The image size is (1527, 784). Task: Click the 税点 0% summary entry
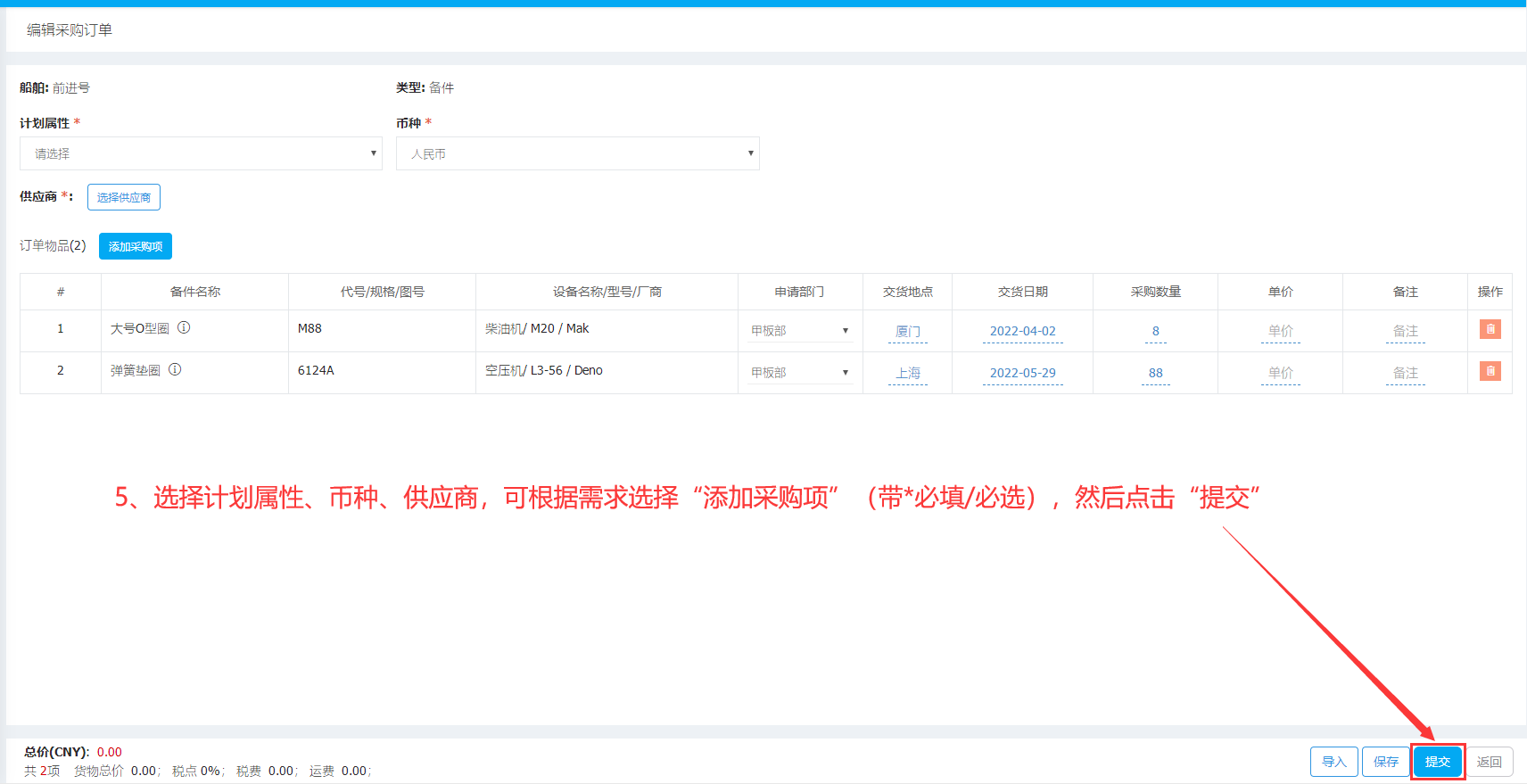point(198,771)
